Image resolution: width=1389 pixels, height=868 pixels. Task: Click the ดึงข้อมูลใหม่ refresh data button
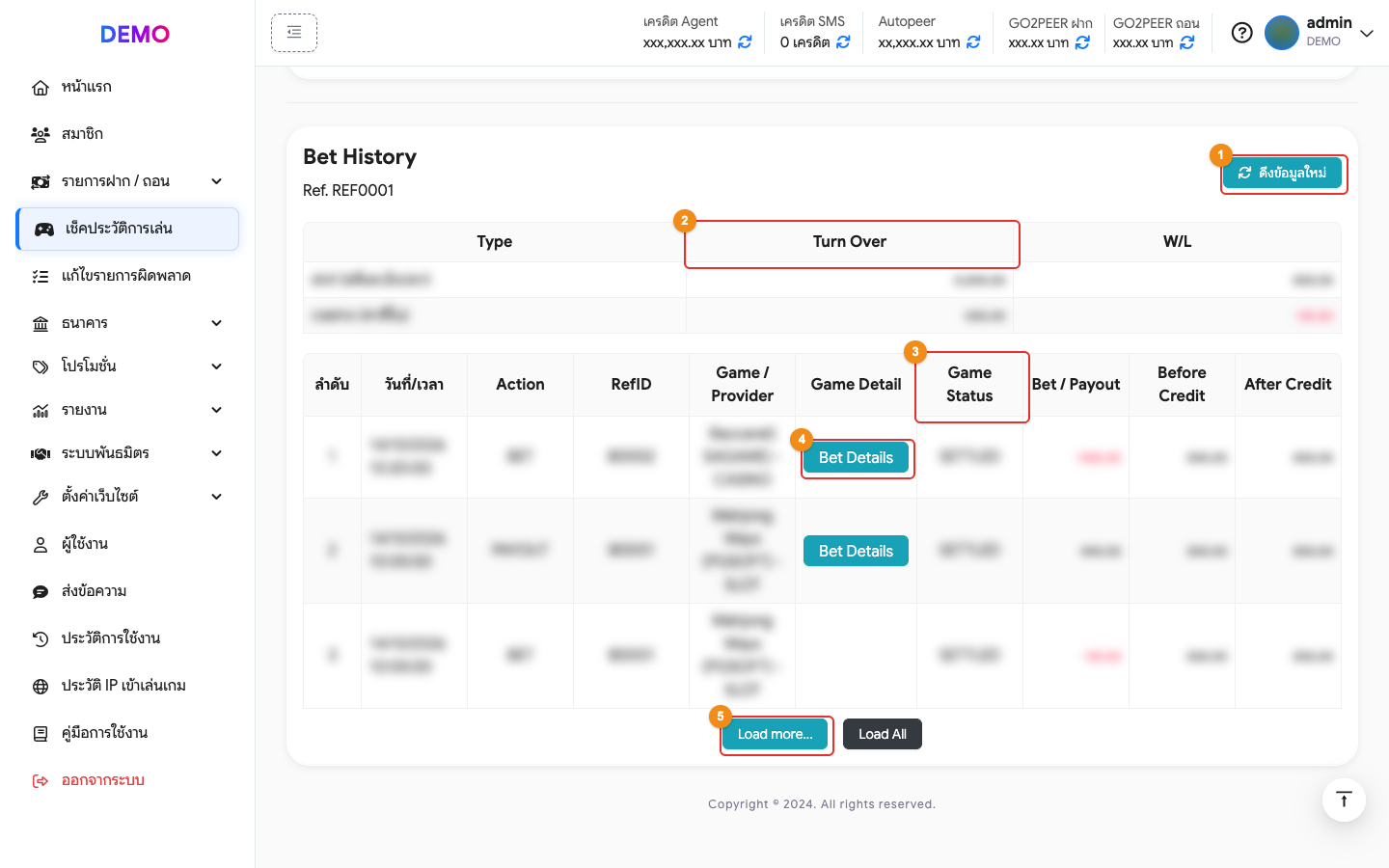point(1282,173)
